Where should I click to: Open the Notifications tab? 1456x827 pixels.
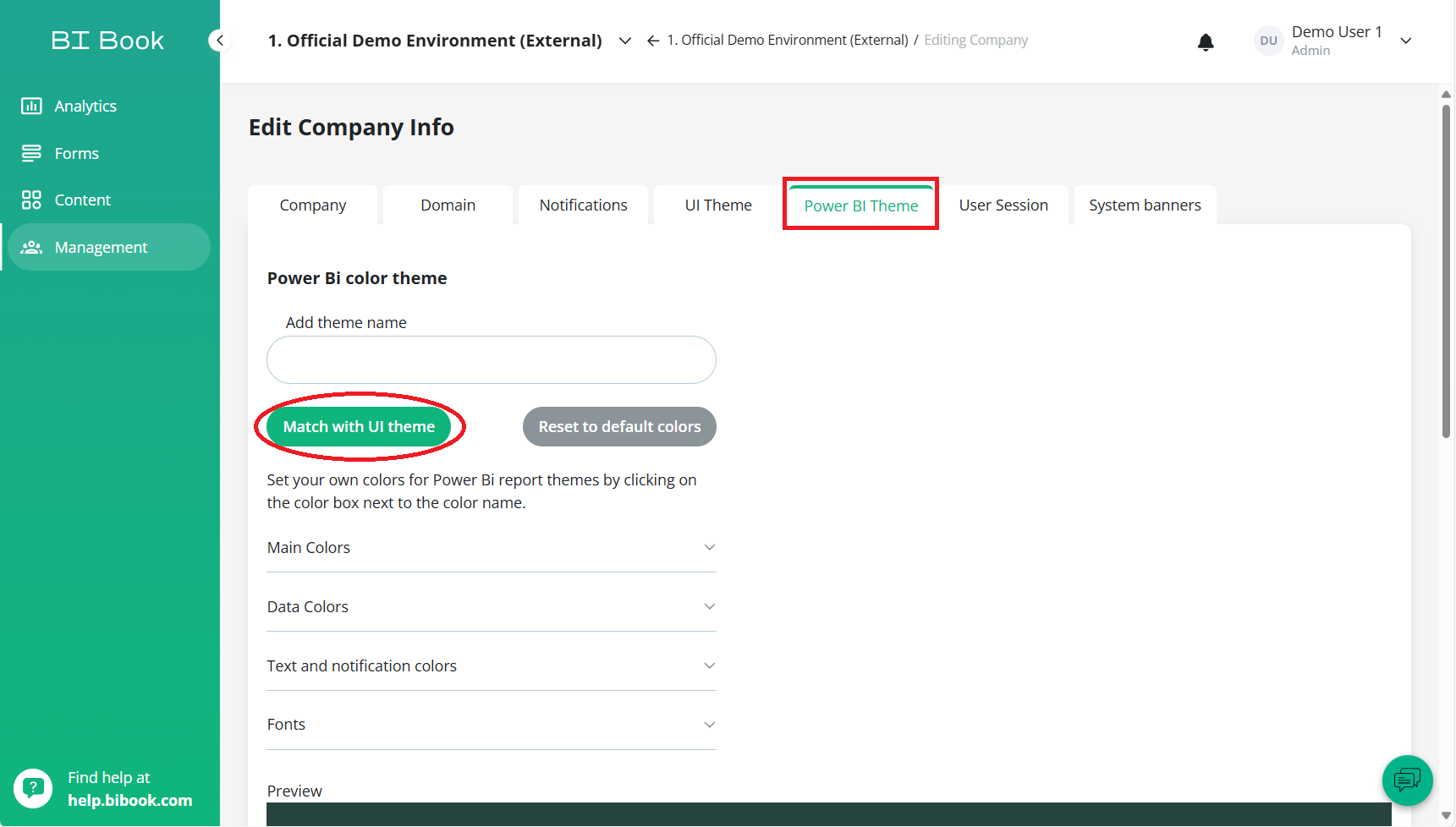click(584, 205)
